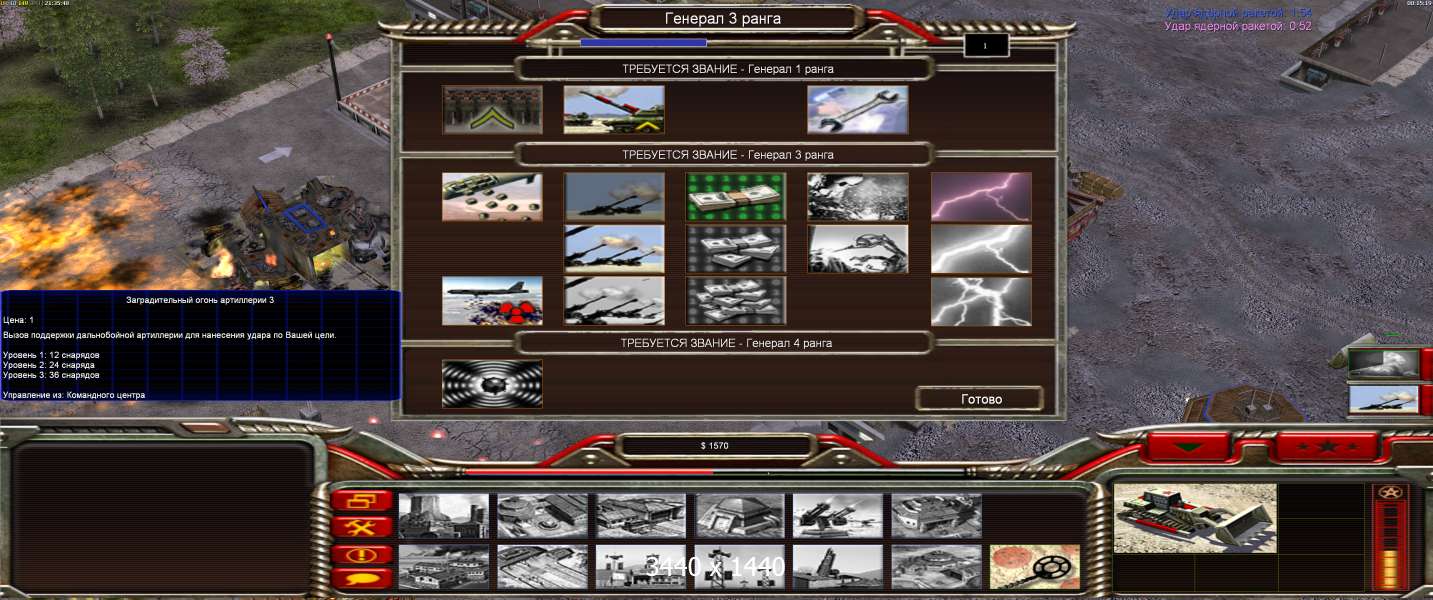This screenshot has height=600, width=1433.
Task: Click the Генерал 1 ранга requirement header
Action: point(727,69)
